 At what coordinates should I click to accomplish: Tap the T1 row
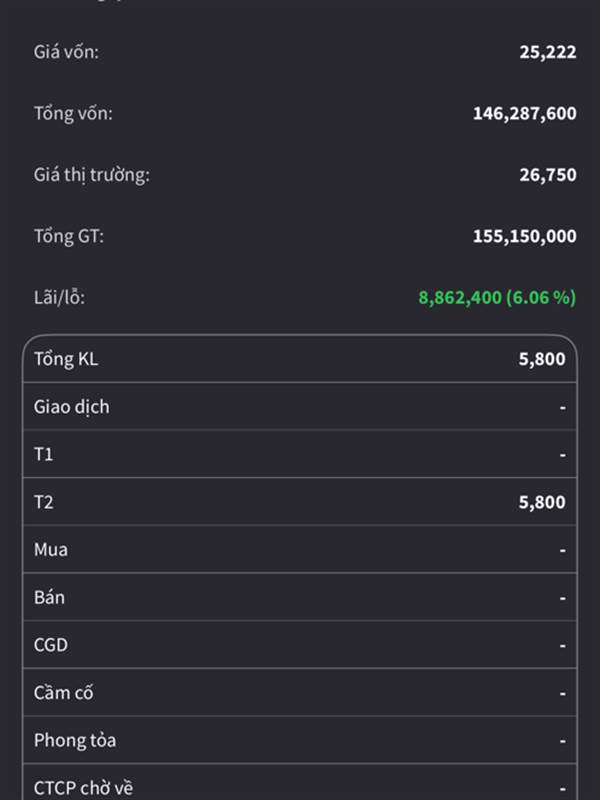tap(300, 454)
